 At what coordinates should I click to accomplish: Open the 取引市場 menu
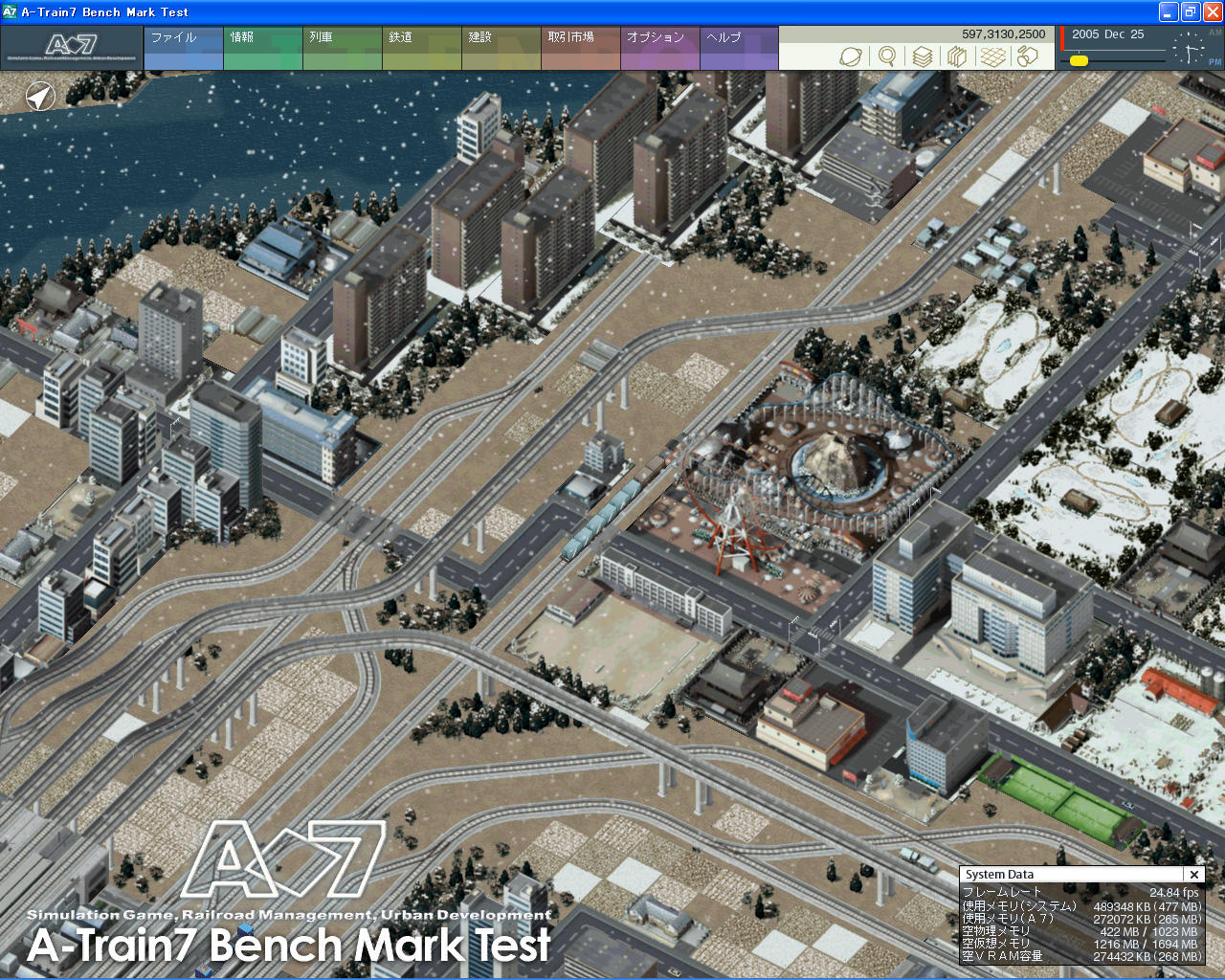(581, 48)
